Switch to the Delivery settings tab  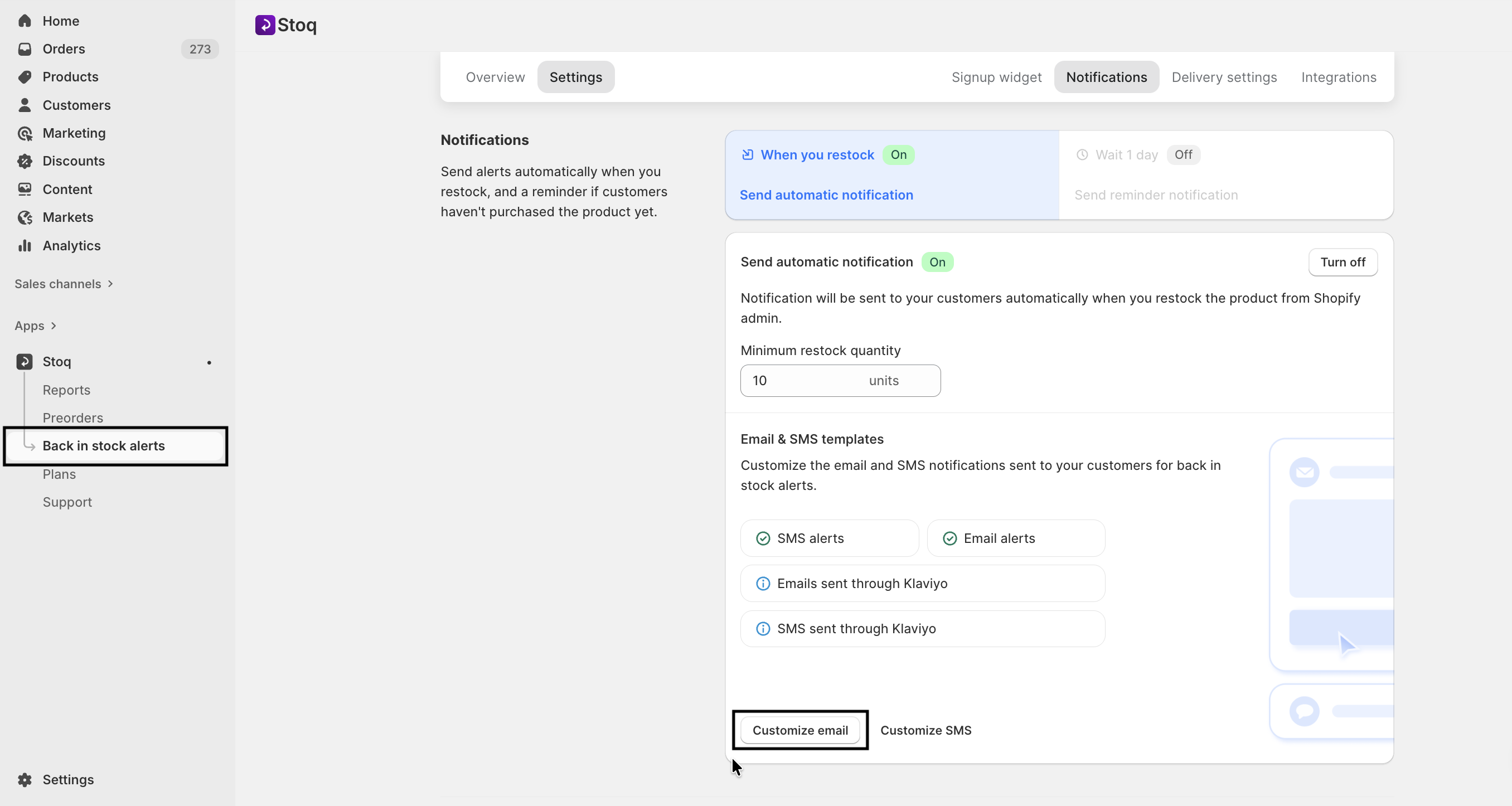1224,77
